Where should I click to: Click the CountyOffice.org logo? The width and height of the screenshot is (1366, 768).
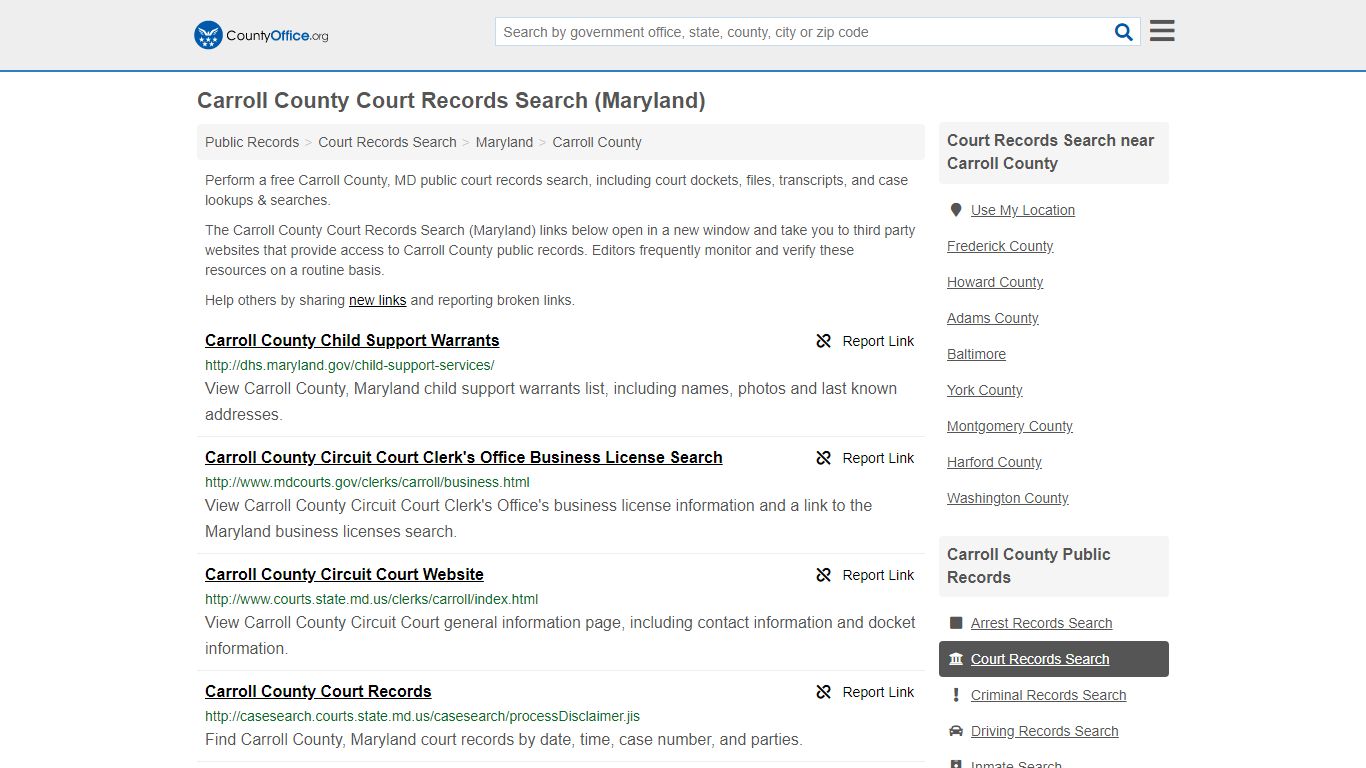tap(261, 35)
